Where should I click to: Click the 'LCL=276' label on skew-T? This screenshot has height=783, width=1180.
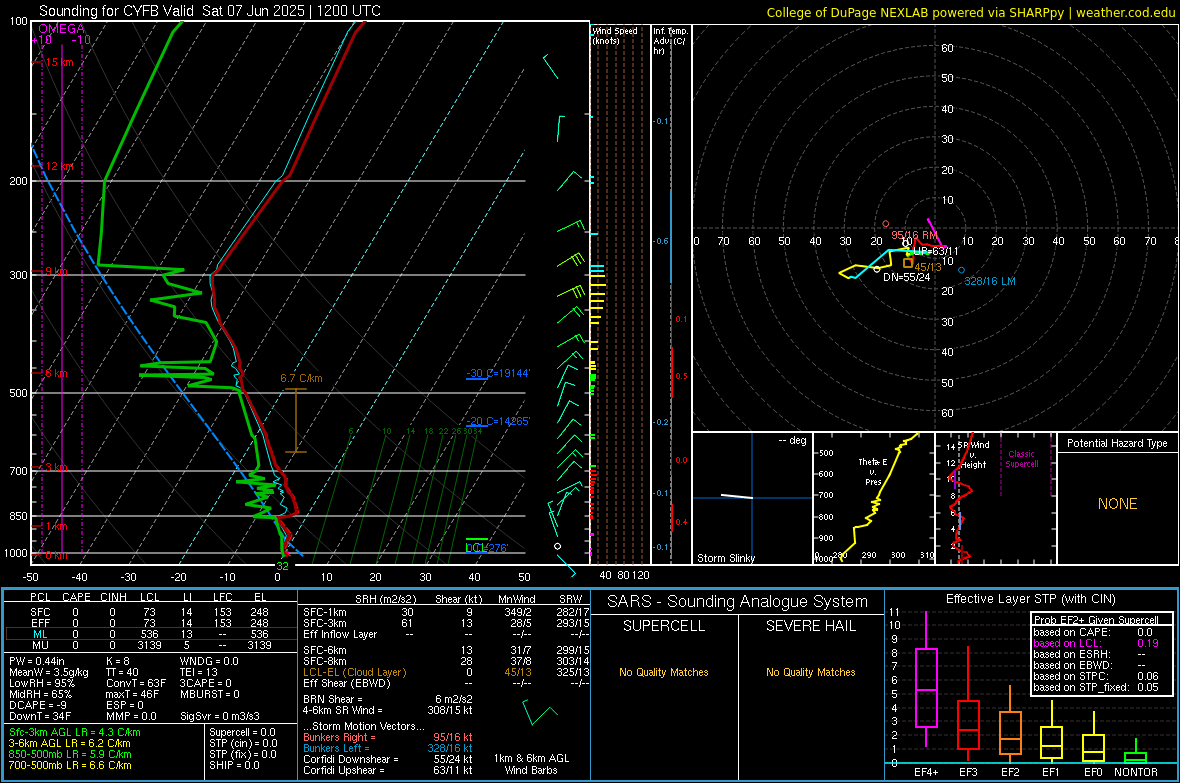[486, 547]
